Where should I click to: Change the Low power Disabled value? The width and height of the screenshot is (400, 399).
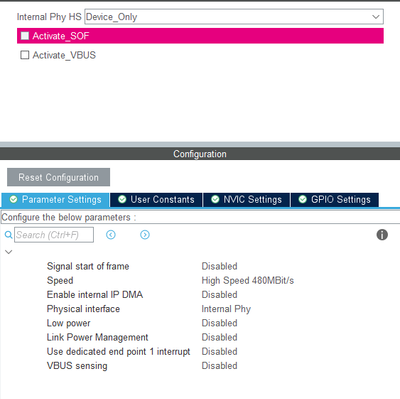[x=219, y=323]
